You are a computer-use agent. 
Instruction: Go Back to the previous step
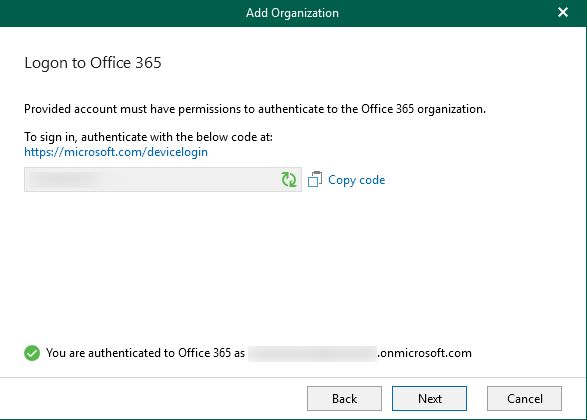344,399
